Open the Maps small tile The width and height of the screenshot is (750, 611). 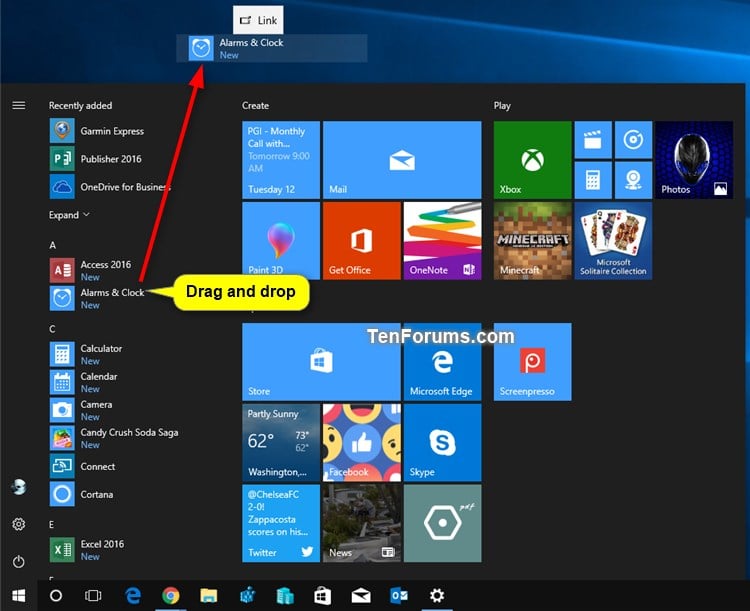pos(633,180)
